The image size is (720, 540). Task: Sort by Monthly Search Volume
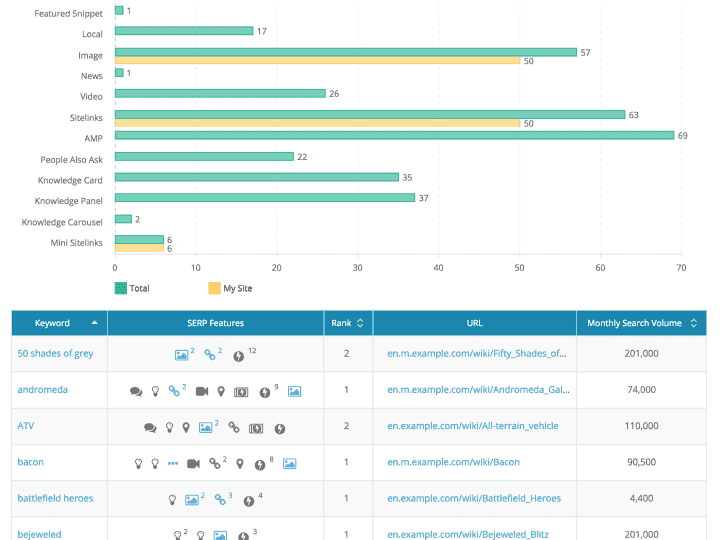tap(641, 323)
